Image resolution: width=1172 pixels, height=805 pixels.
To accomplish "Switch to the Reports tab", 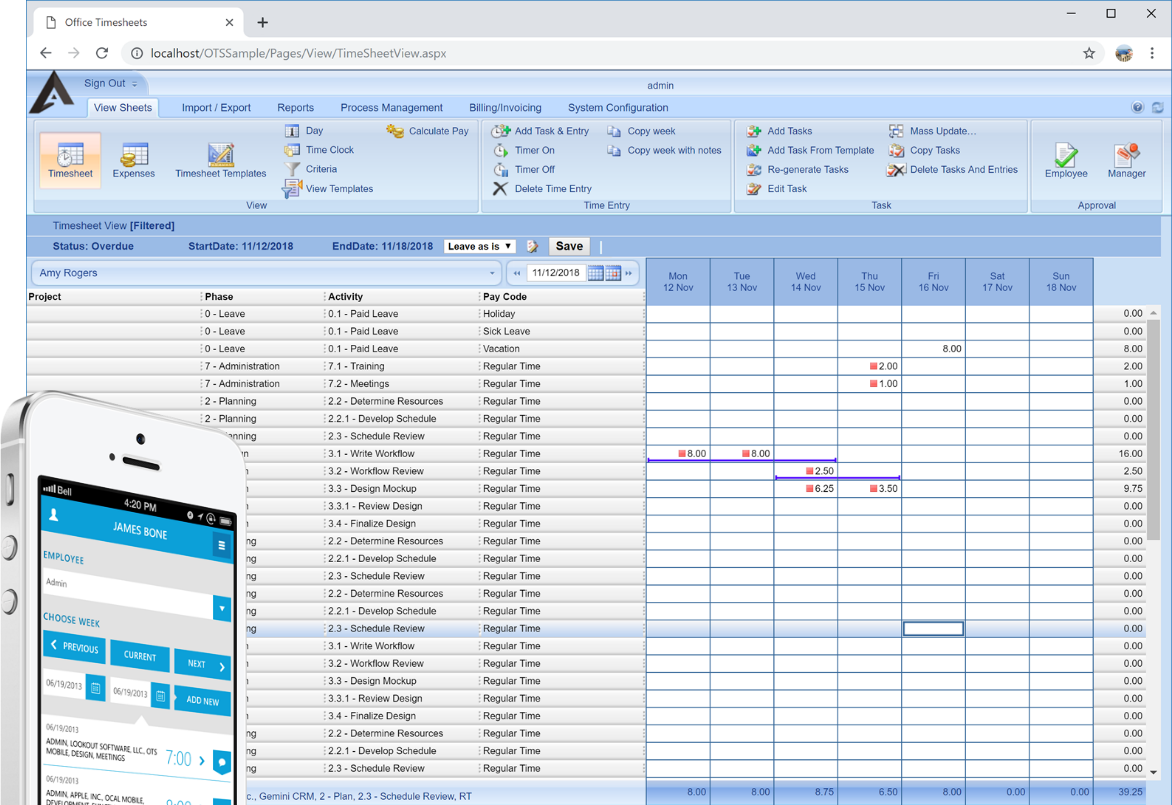I will (x=295, y=108).
